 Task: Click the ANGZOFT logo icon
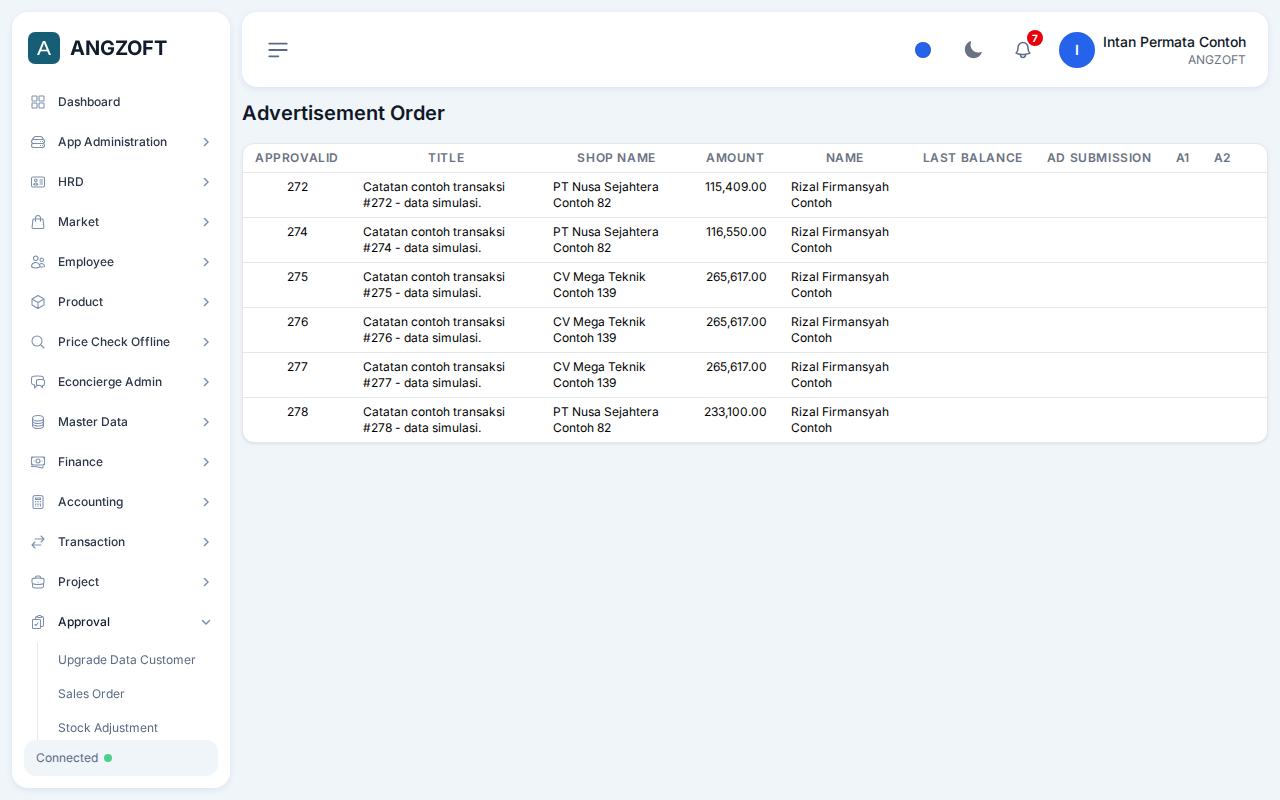pos(44,48)
